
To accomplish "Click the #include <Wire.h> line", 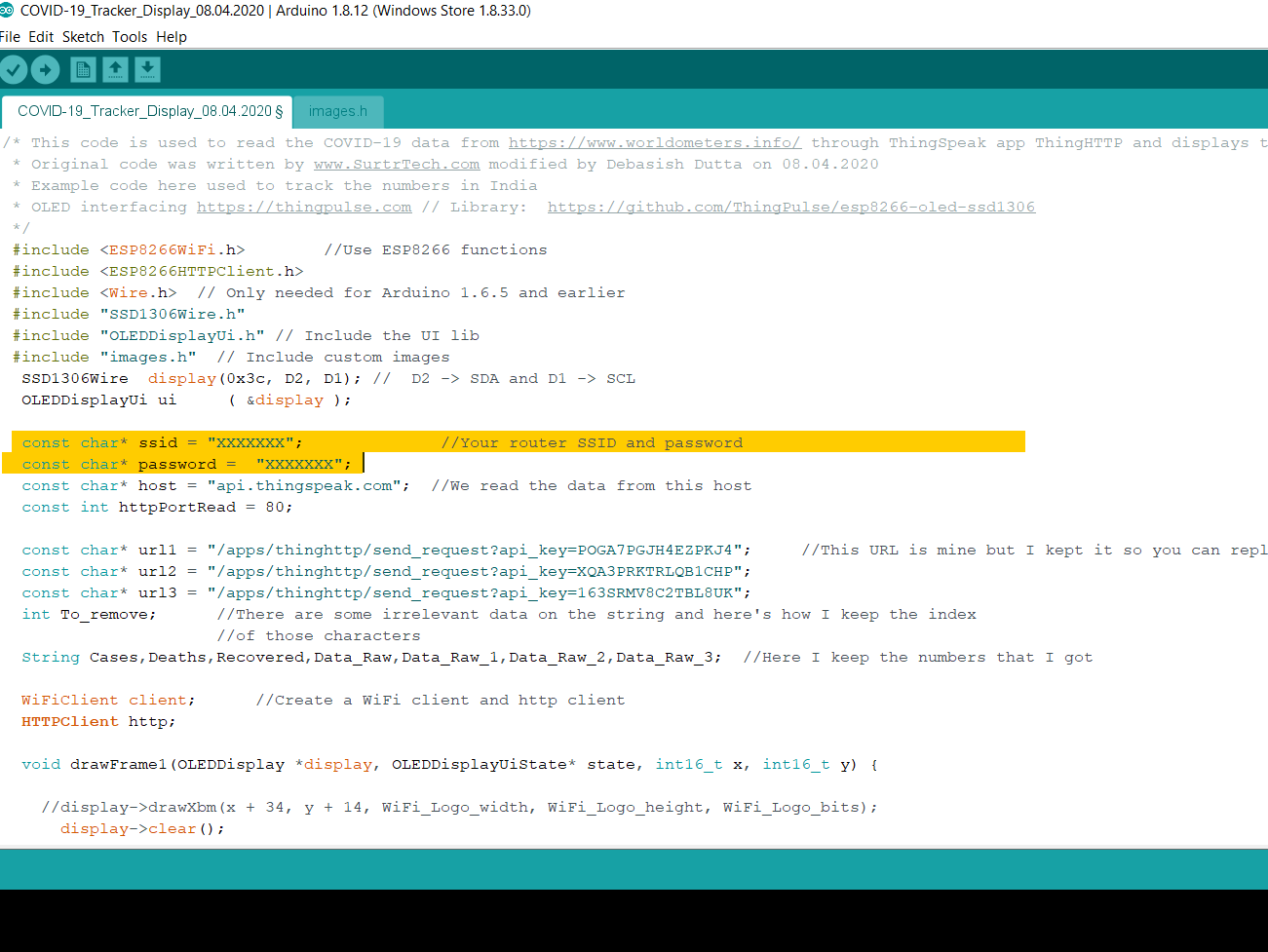I will [x=95, y=292].
